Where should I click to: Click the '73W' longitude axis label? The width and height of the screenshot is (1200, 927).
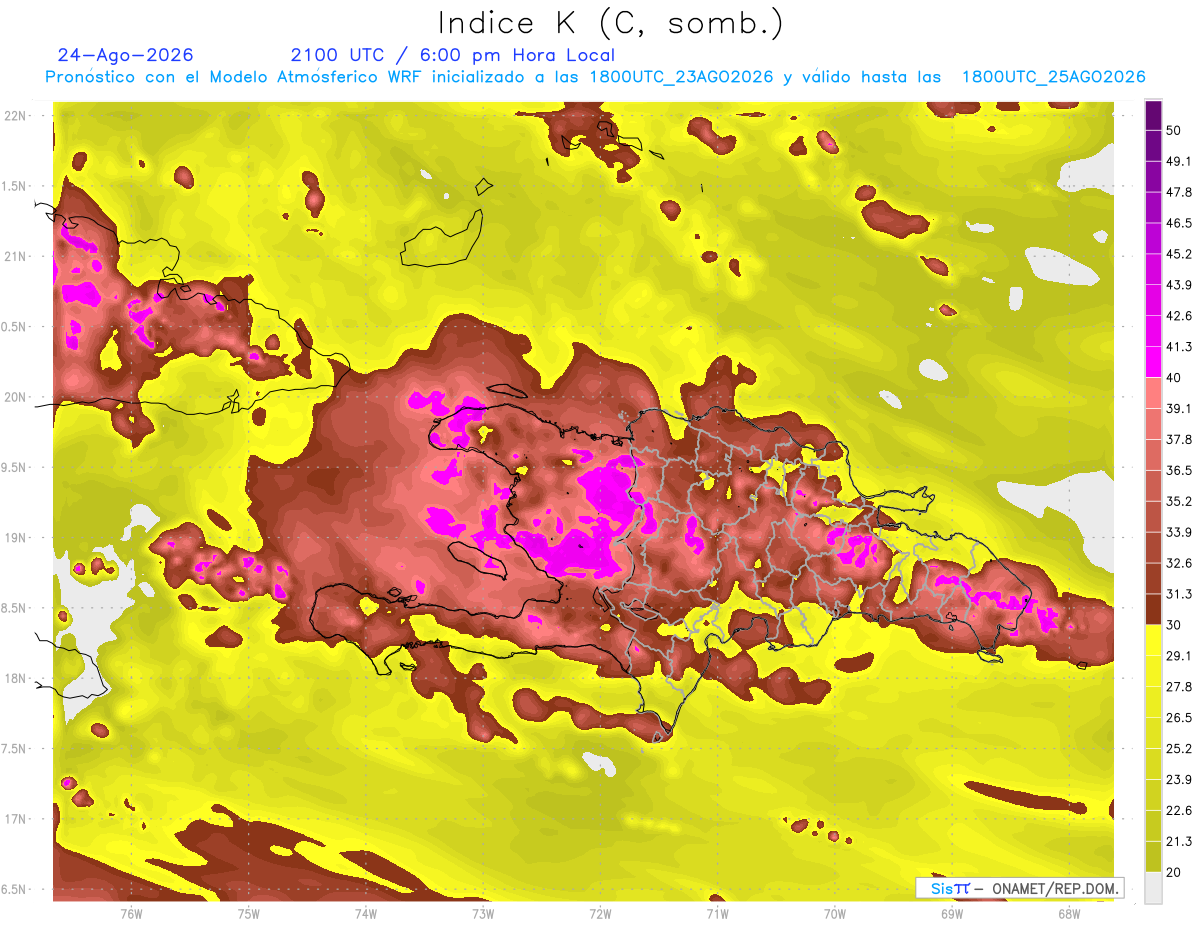coord(483,913)
